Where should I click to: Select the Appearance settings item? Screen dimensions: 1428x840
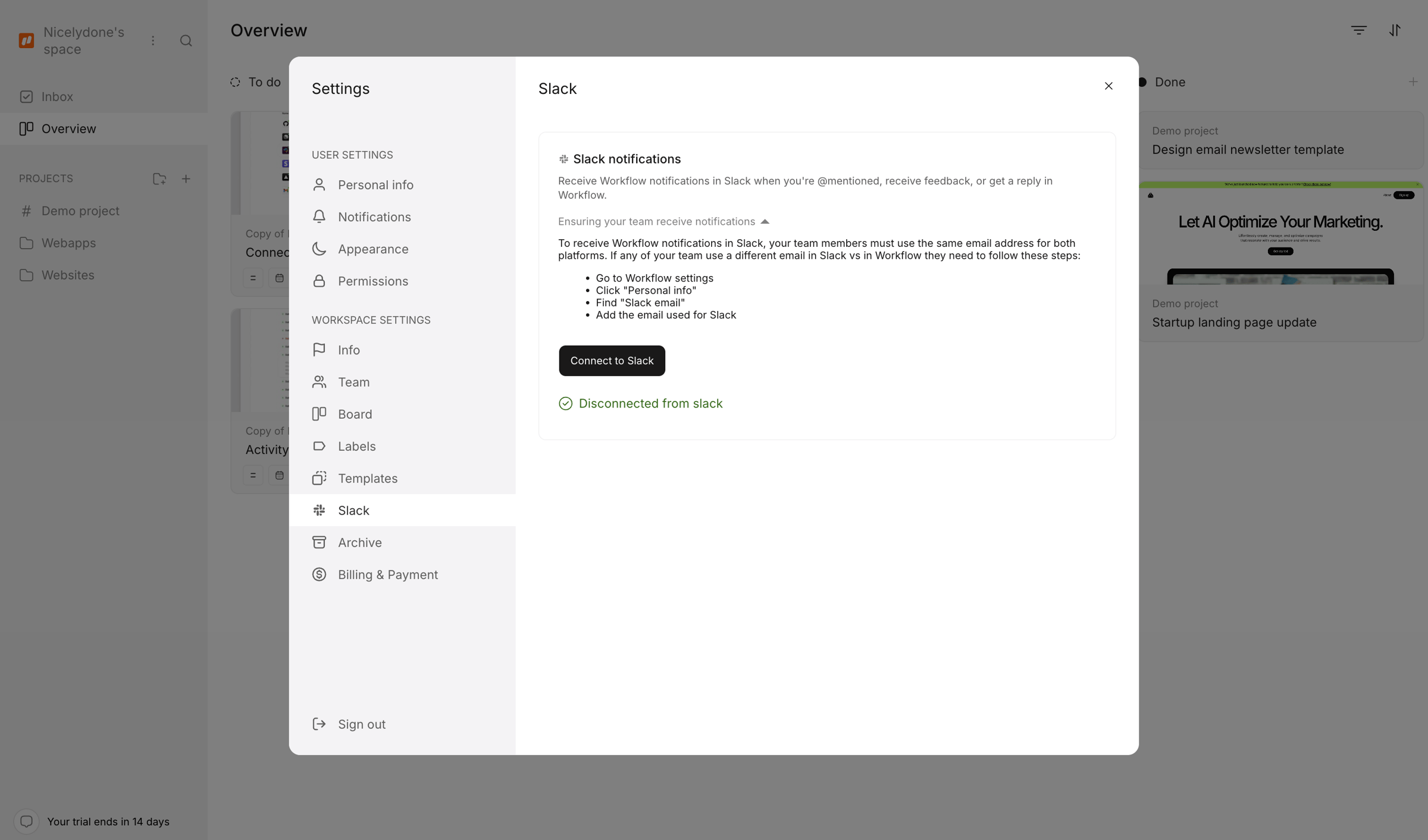[402, 249]
